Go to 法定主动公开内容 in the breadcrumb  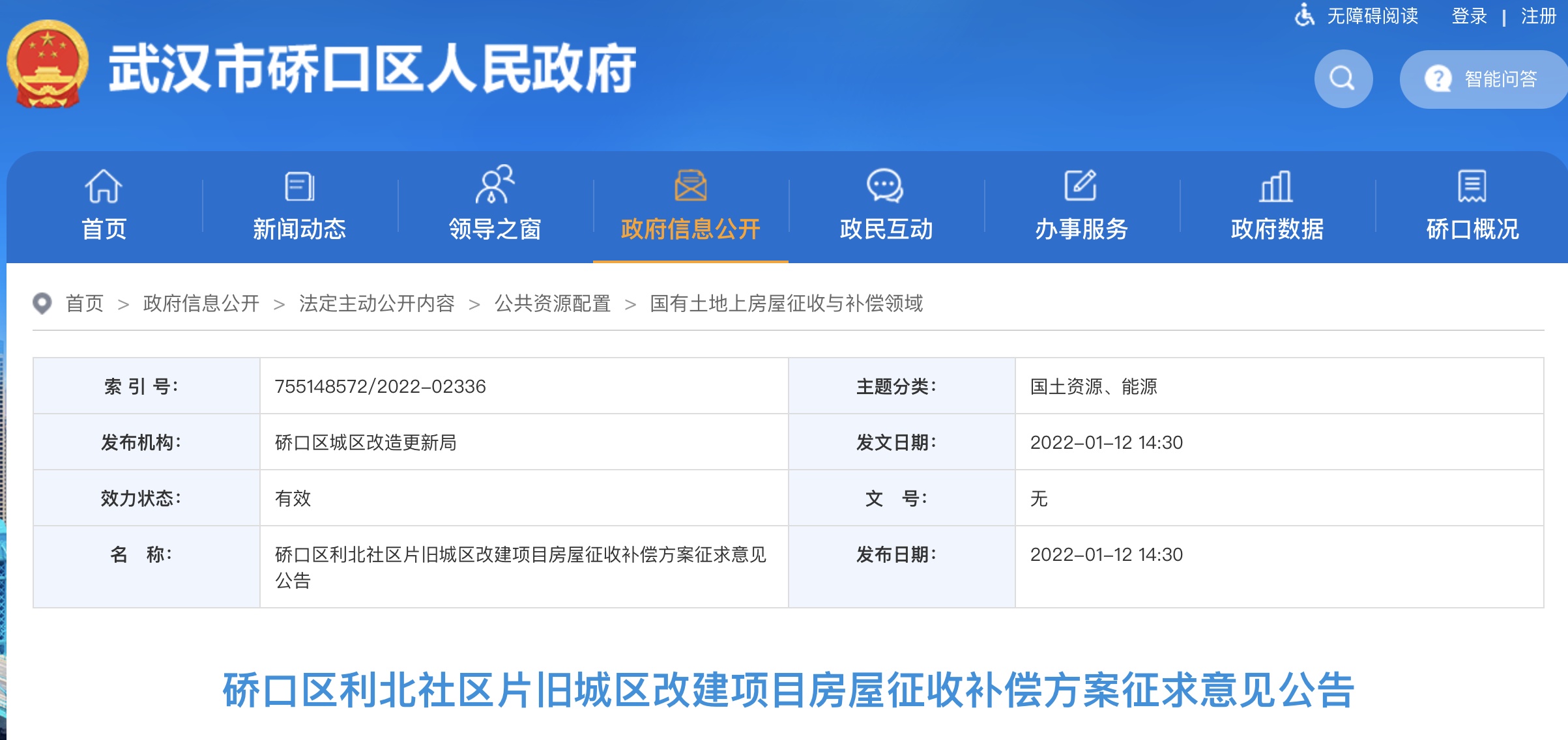(x=377, y=304)
